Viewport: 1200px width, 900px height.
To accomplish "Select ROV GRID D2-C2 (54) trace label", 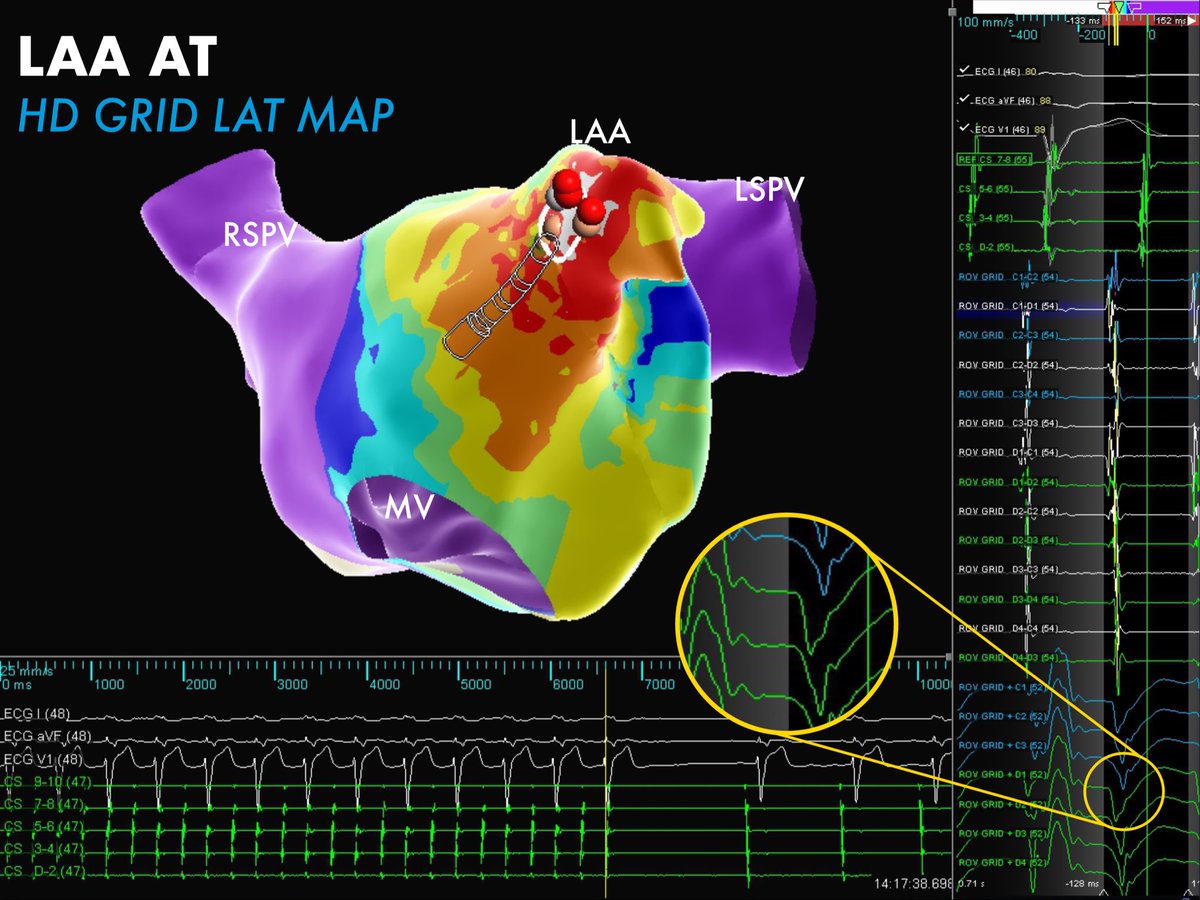I will click(1008, 511).
